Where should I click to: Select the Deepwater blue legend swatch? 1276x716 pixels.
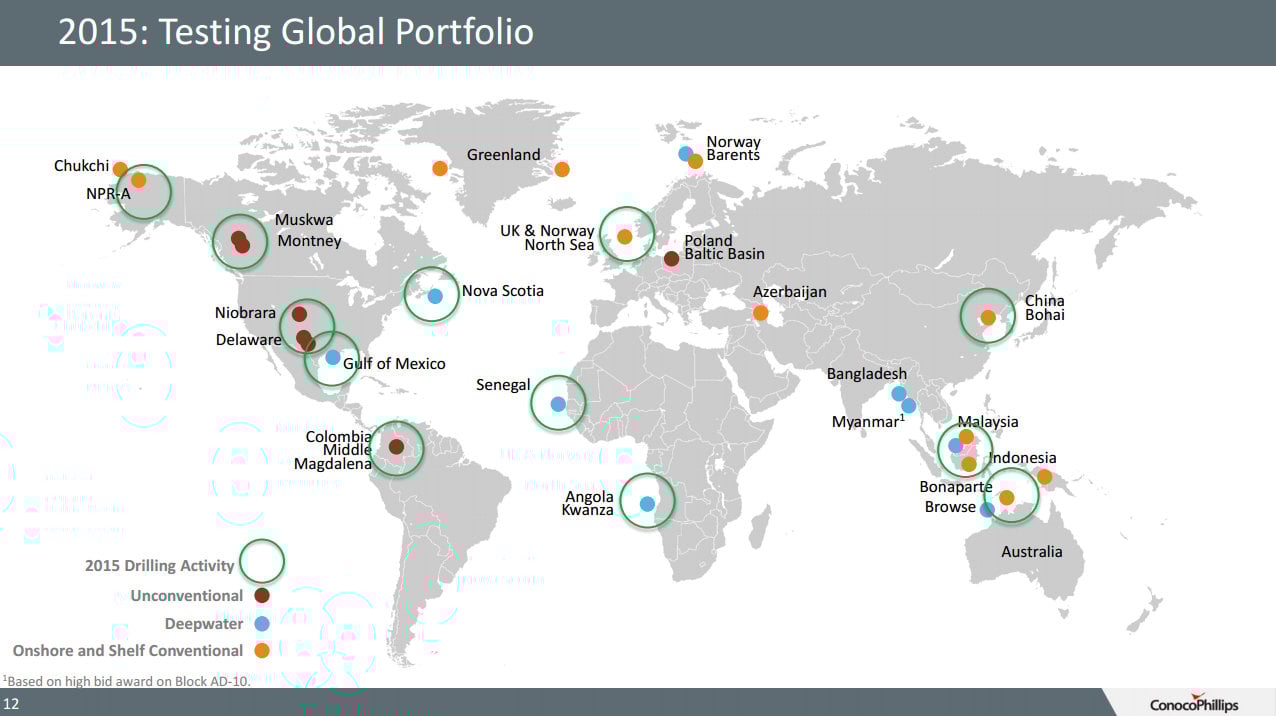(x=262, y=623)
